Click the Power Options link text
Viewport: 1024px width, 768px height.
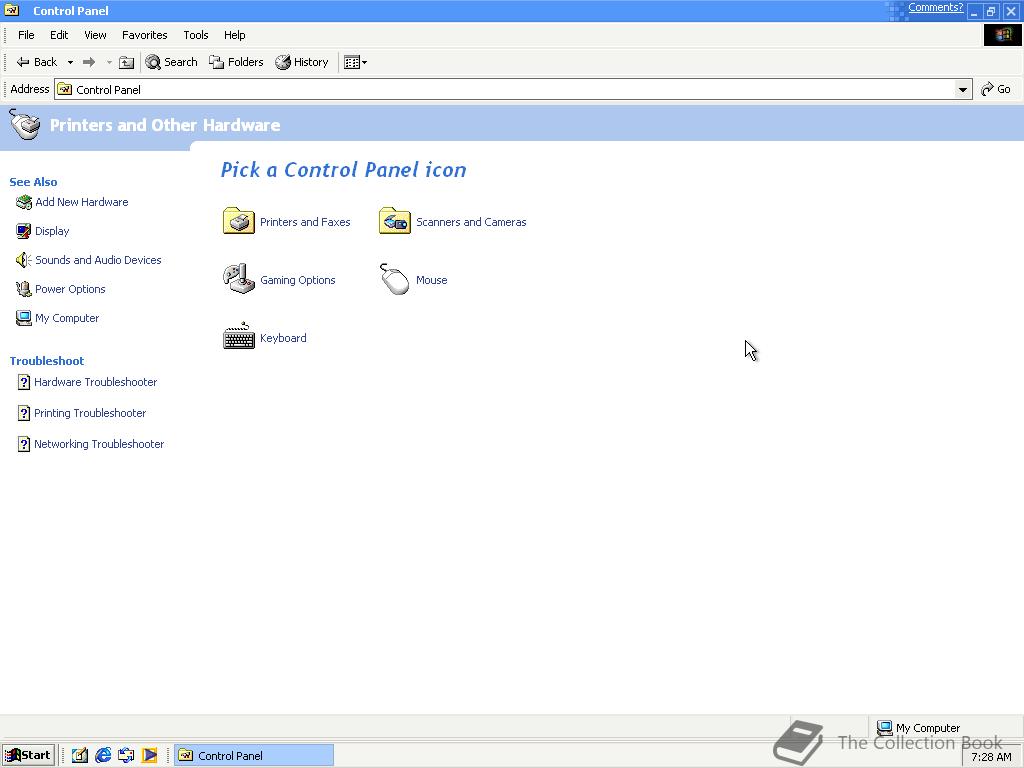[x=70, y=289]
